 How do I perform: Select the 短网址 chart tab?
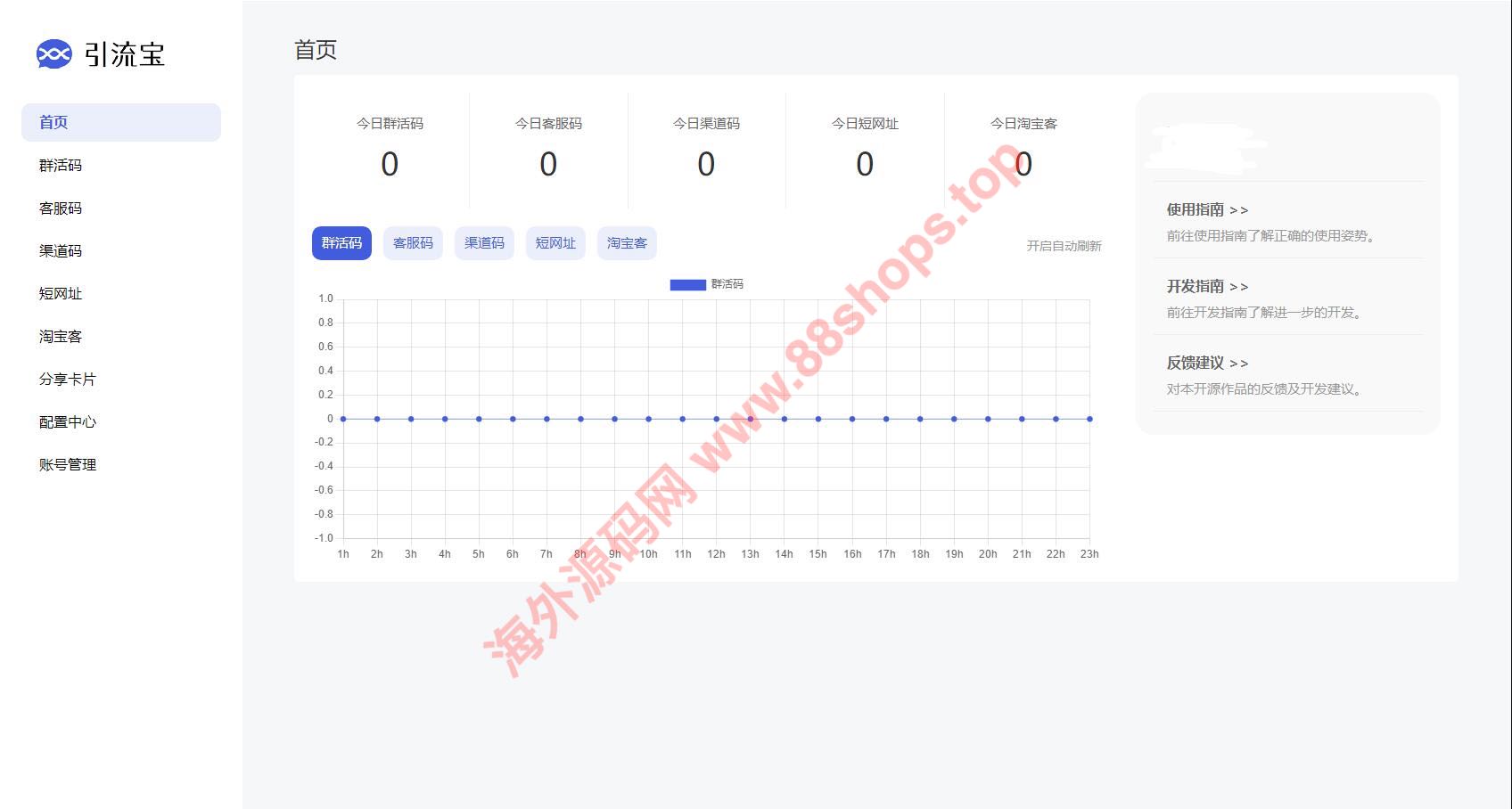click(555, 243)
